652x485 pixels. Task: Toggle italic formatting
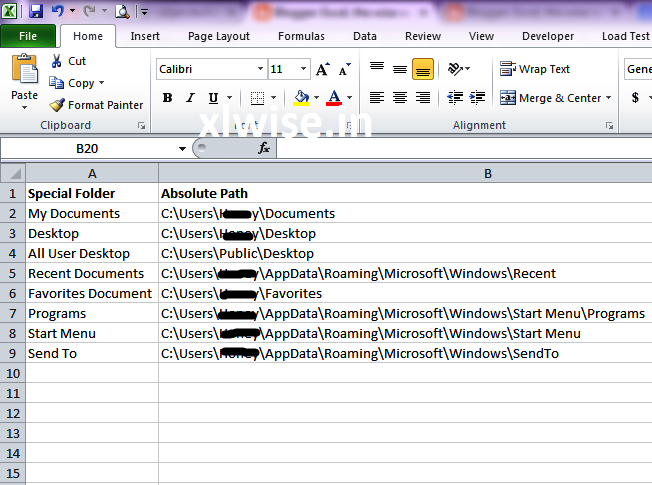click(190, 98)
